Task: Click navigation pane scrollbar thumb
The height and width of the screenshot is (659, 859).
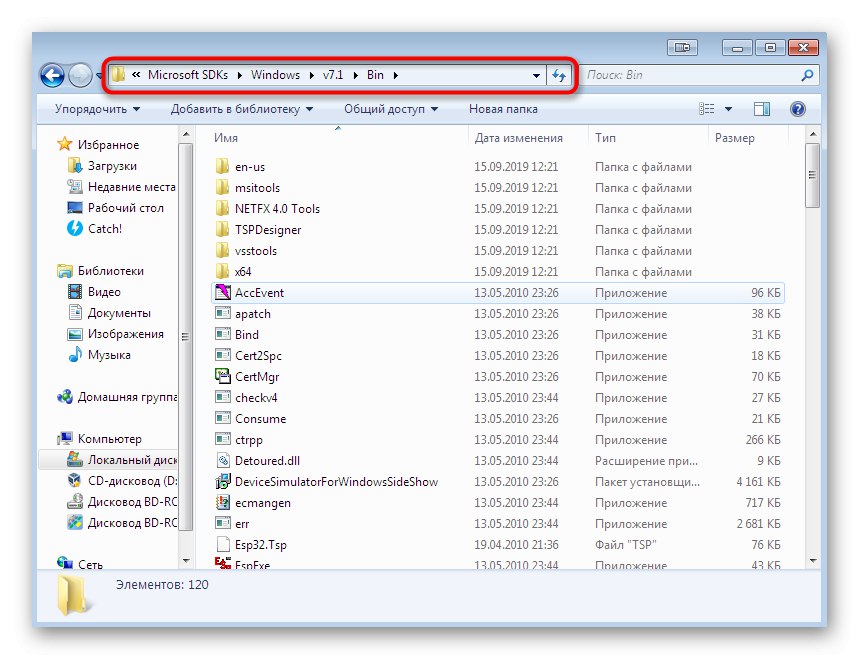Action: [x=185, y=337]
